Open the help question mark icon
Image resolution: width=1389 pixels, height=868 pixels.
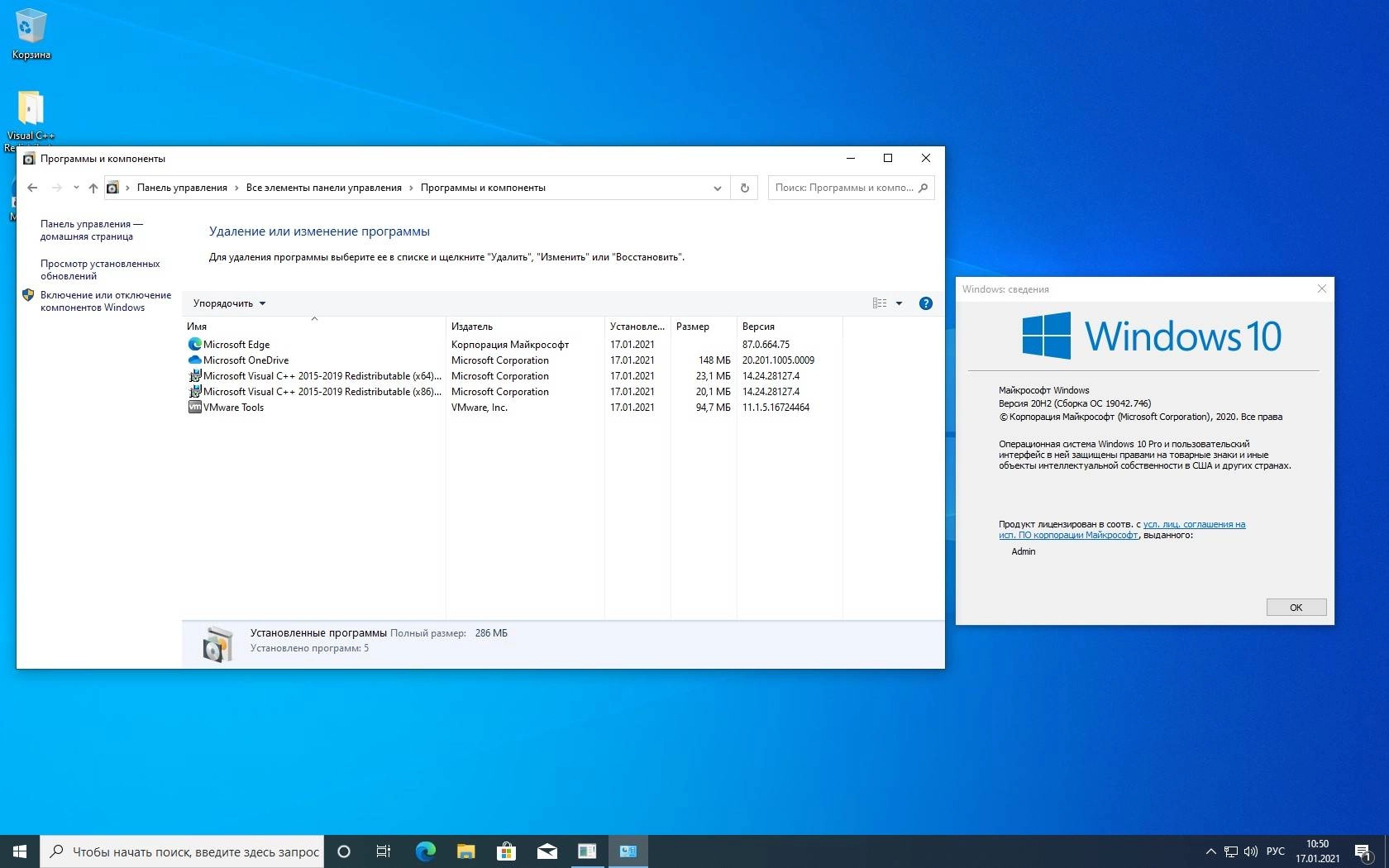point(926,303)
